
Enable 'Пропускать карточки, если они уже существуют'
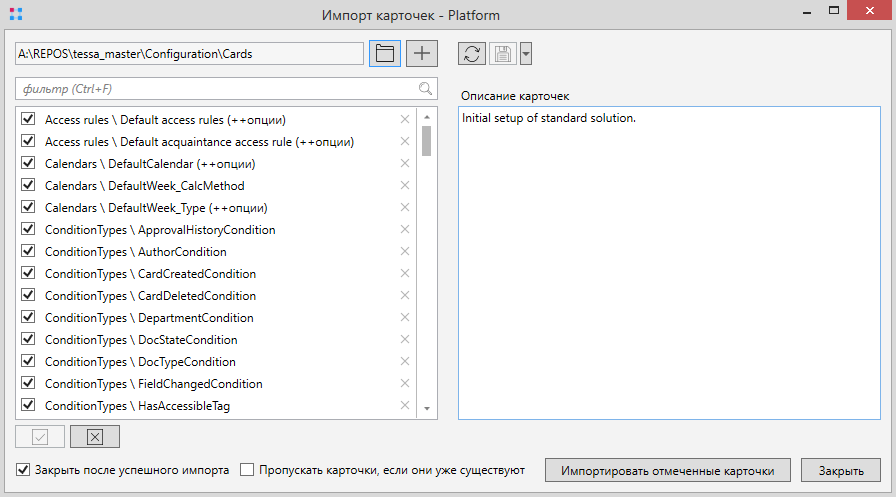pyautogui.click(x=248, y=470)
